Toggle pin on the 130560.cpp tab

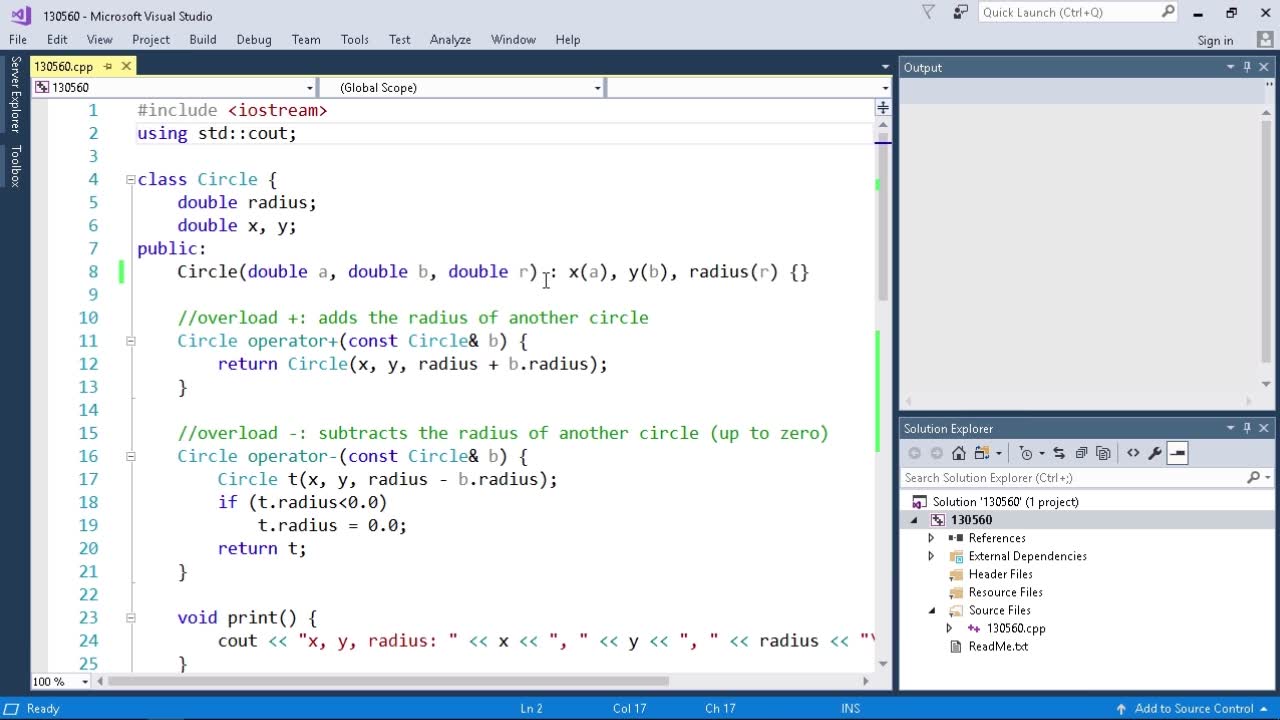pos(108,66)
